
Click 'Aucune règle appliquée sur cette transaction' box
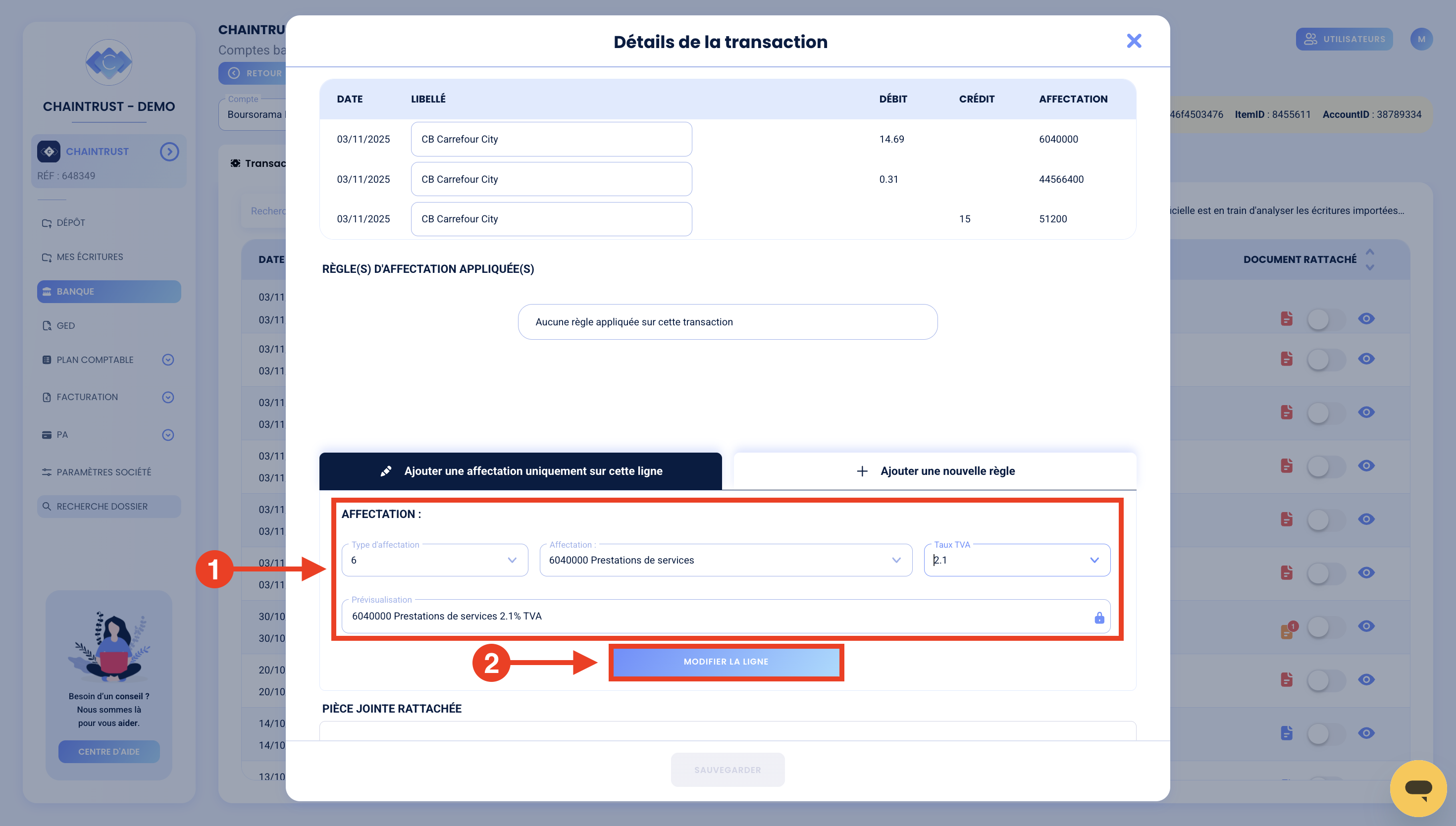tap(728, 322)
